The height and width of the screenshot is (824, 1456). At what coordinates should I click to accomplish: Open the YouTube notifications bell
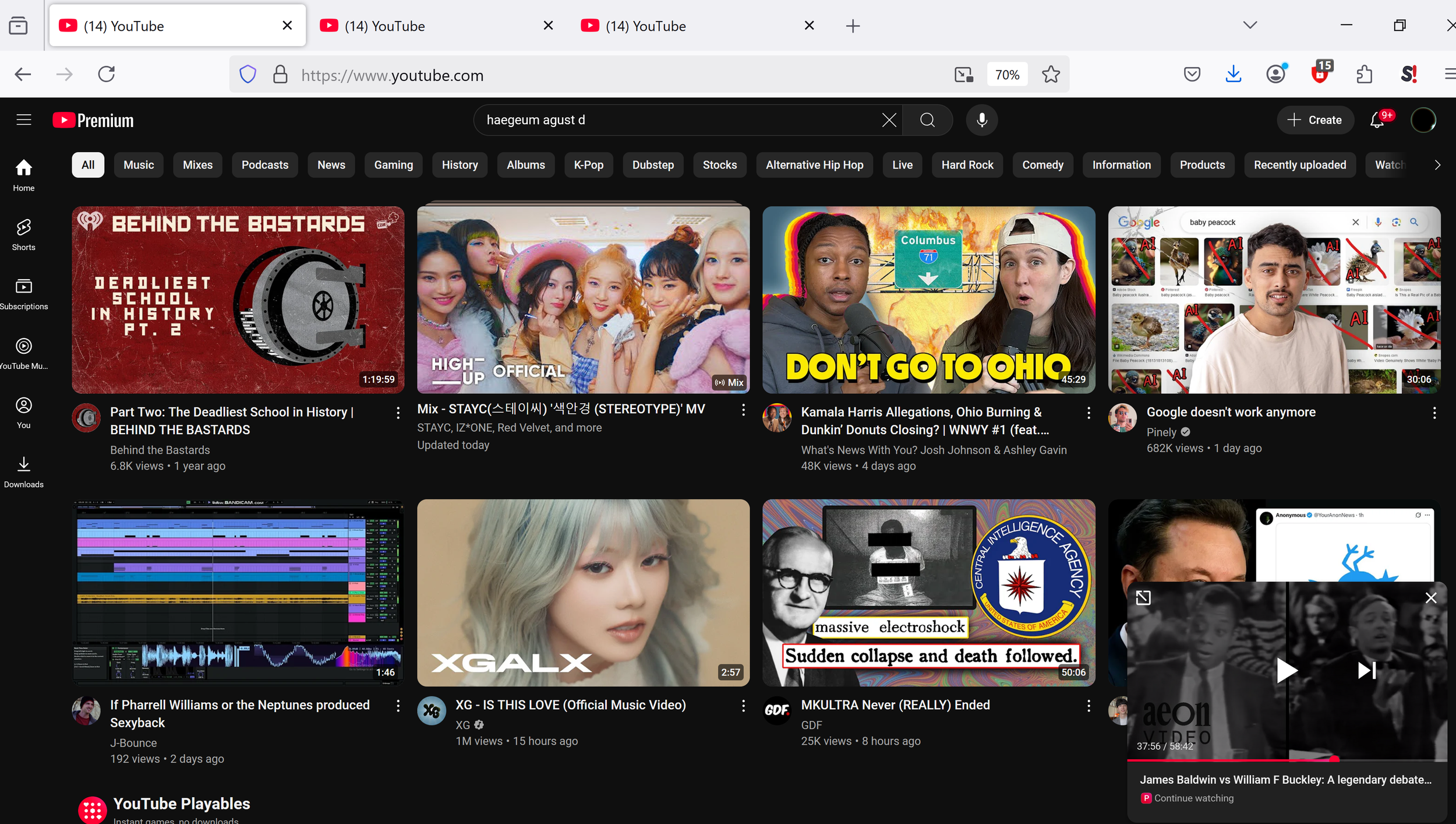pyautogui.click(x=1377, y=120)
